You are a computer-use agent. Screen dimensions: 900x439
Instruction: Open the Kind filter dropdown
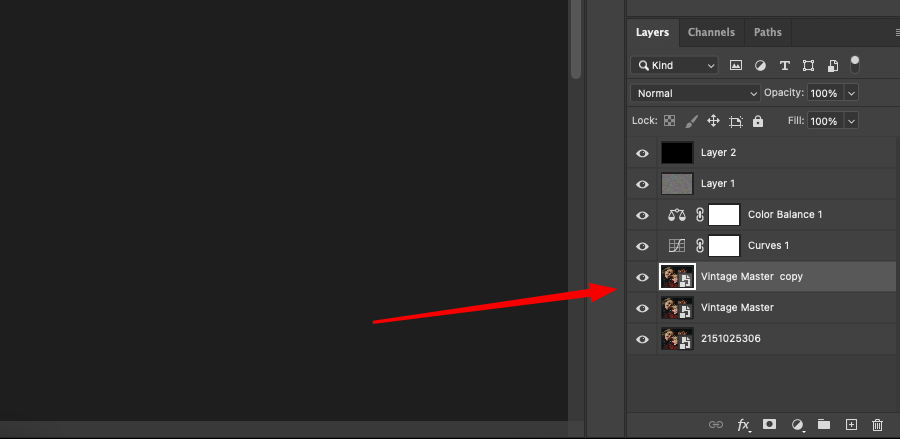[674, 65]
